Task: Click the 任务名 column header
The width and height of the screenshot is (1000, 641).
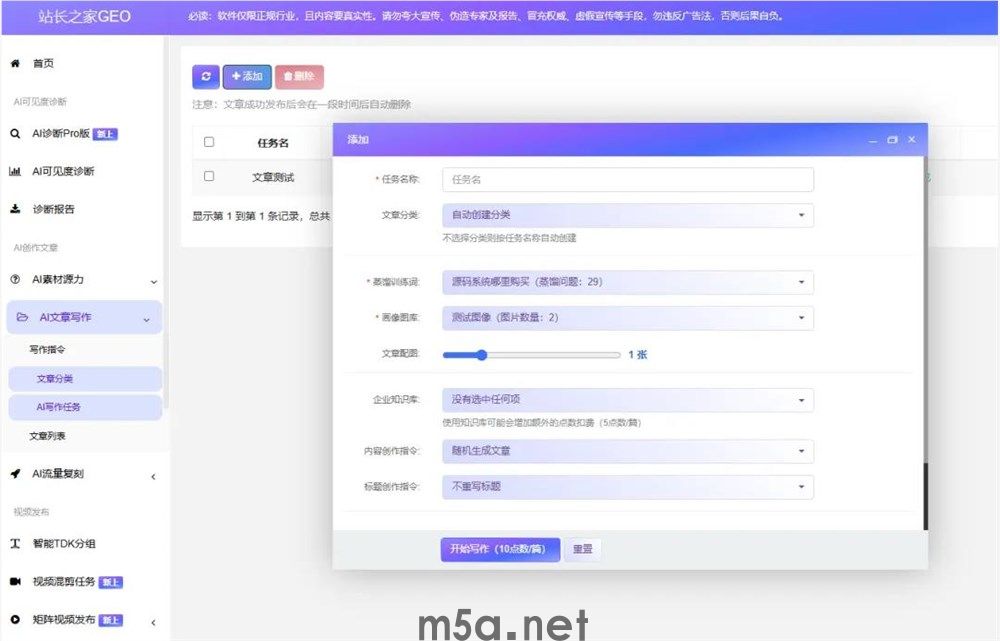Action: point(273,143)
